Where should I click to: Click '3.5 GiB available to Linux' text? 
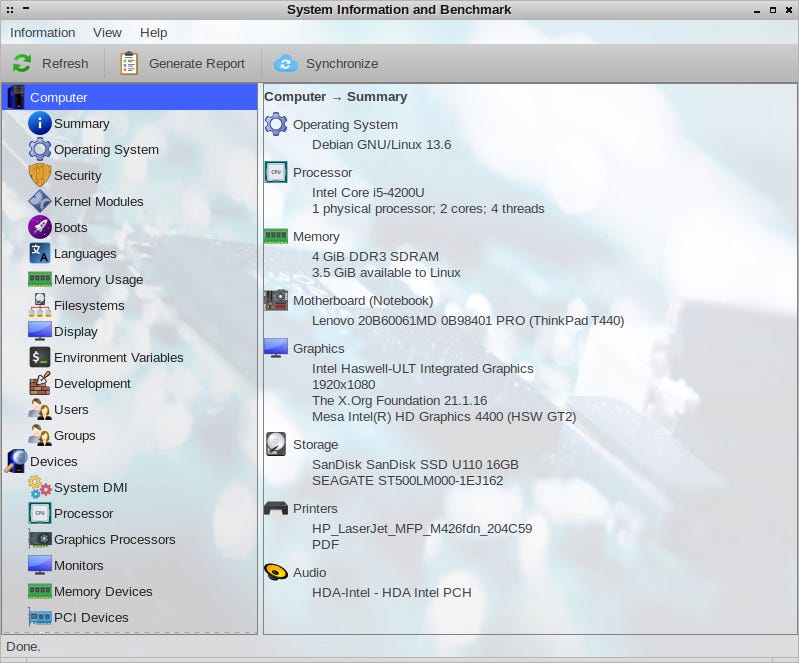pos(386,273)
